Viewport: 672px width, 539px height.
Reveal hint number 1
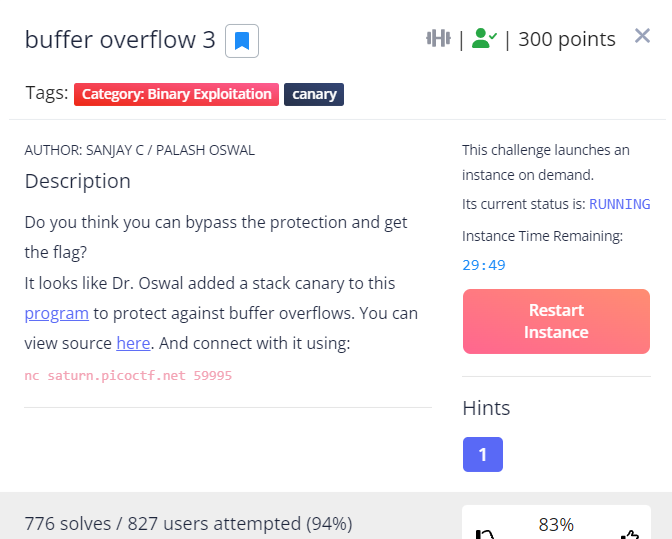click(x=482, y=455)
